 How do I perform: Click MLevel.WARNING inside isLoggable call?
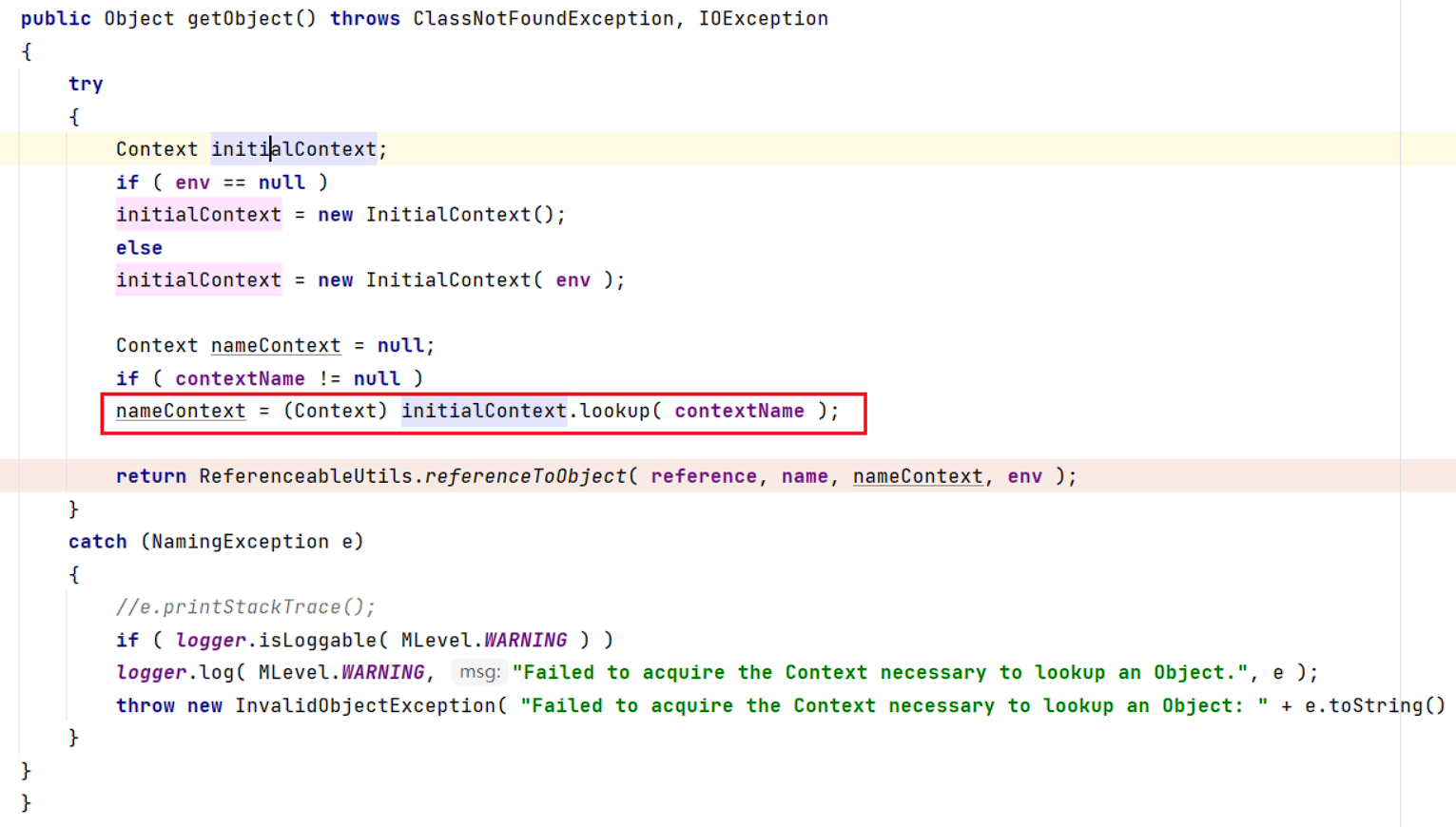pos(484,641)
